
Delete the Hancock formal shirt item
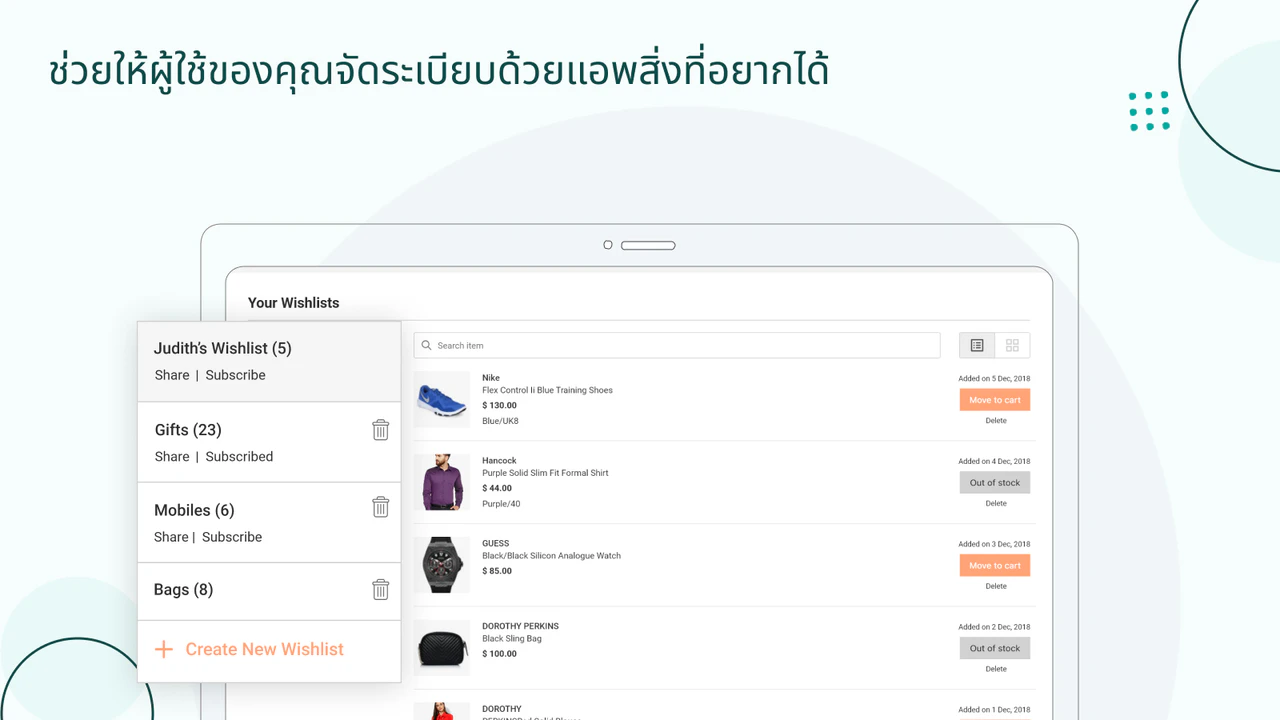pos(996,504)
